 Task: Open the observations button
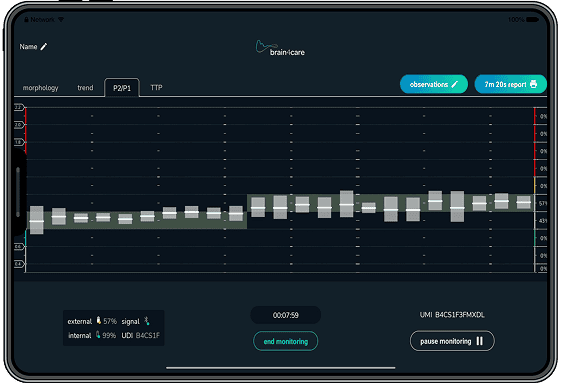(x=434, y=84)
